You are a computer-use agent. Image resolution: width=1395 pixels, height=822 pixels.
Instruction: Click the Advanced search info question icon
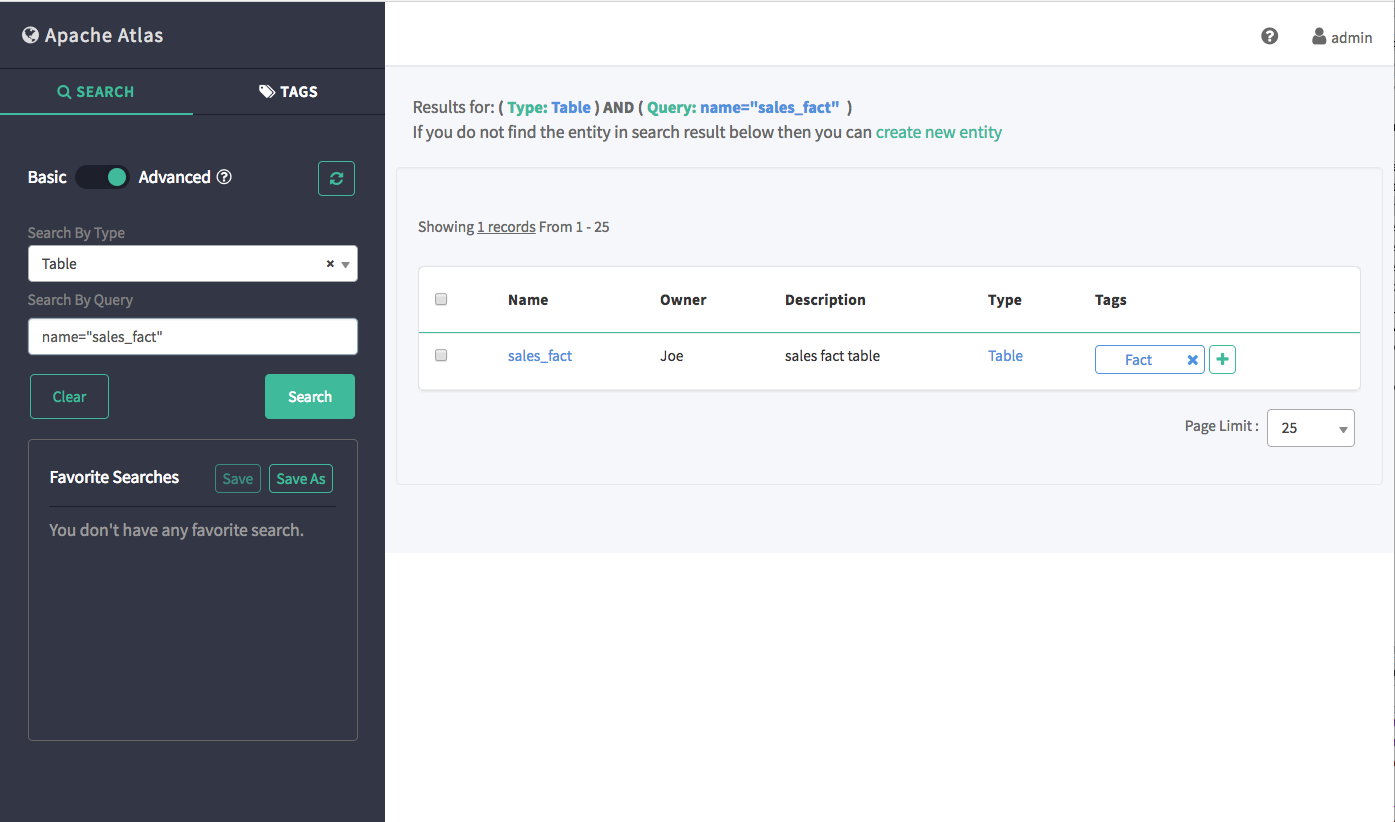224,177
